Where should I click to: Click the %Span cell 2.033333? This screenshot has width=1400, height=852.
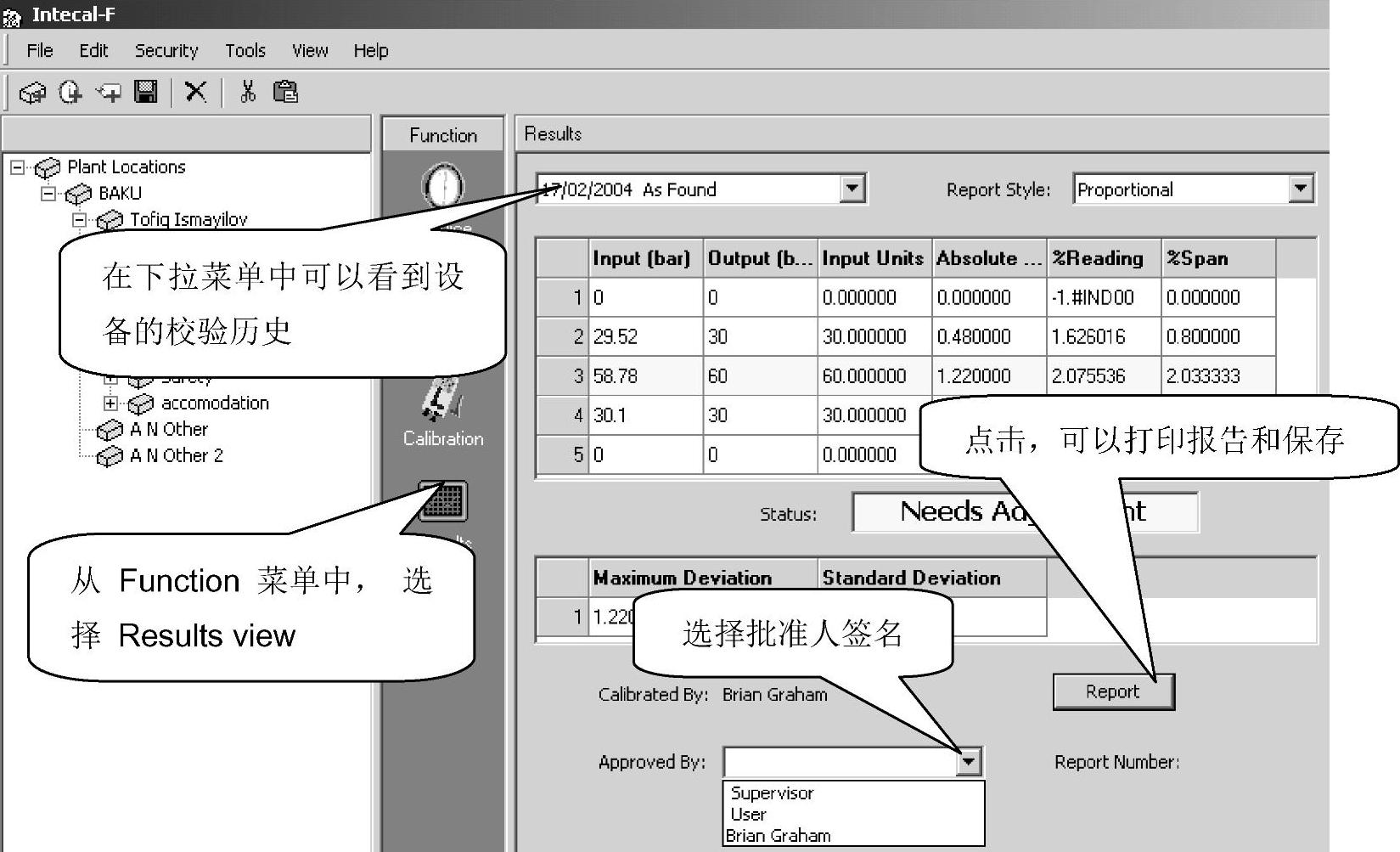[x=1219, y=376]
